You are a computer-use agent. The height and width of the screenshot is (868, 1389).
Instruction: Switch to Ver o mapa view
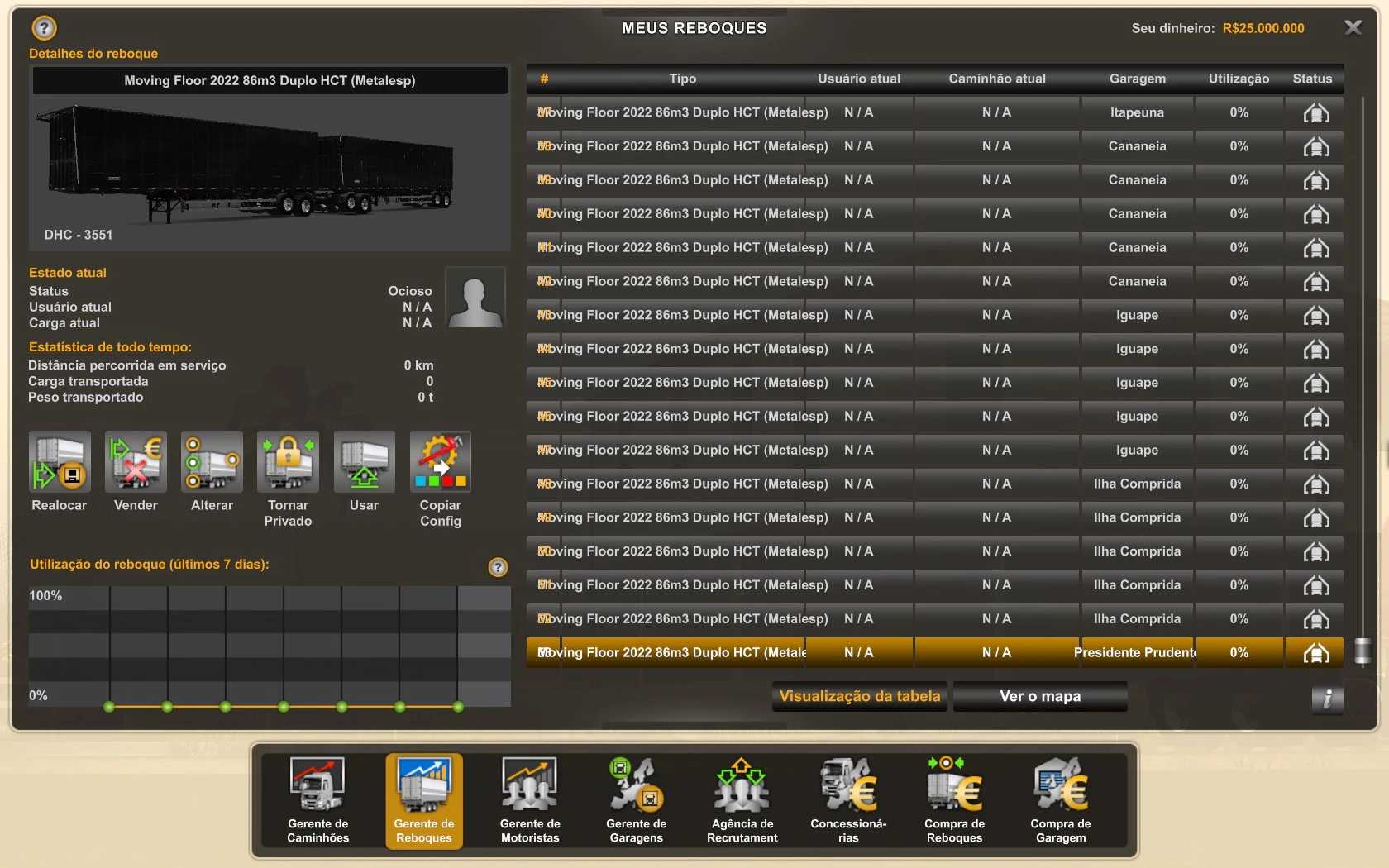(1039, 696)
